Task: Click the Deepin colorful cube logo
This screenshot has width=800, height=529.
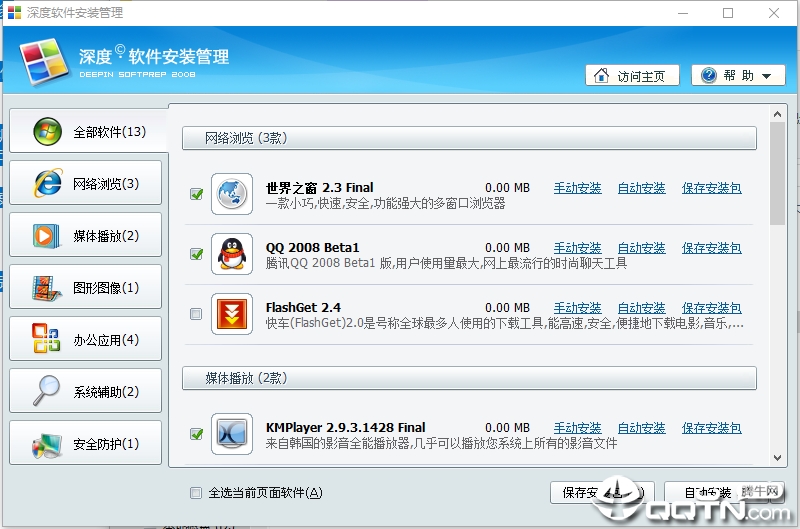Action: (44, 61)
